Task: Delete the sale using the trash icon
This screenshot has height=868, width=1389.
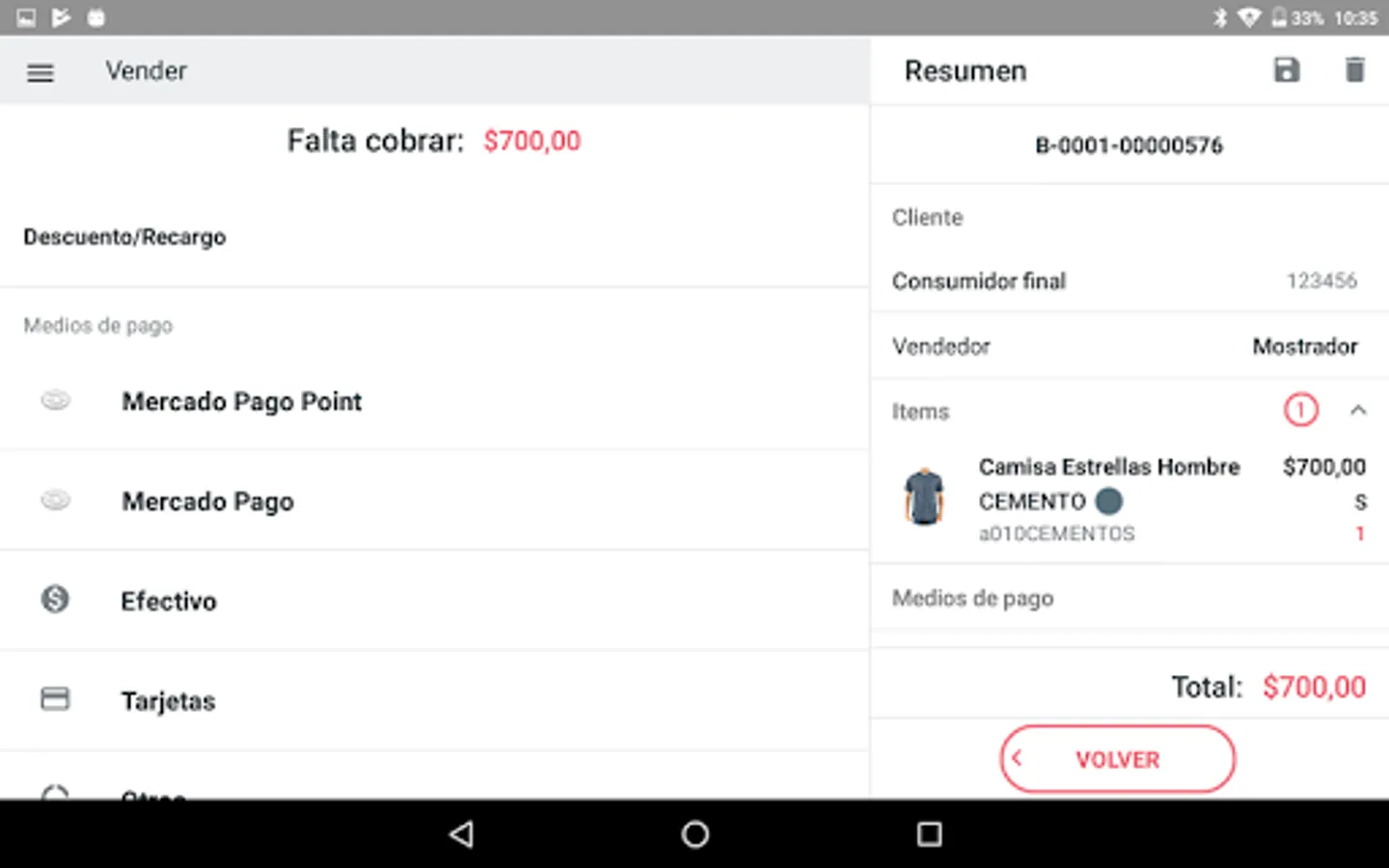Action: 1354,70
